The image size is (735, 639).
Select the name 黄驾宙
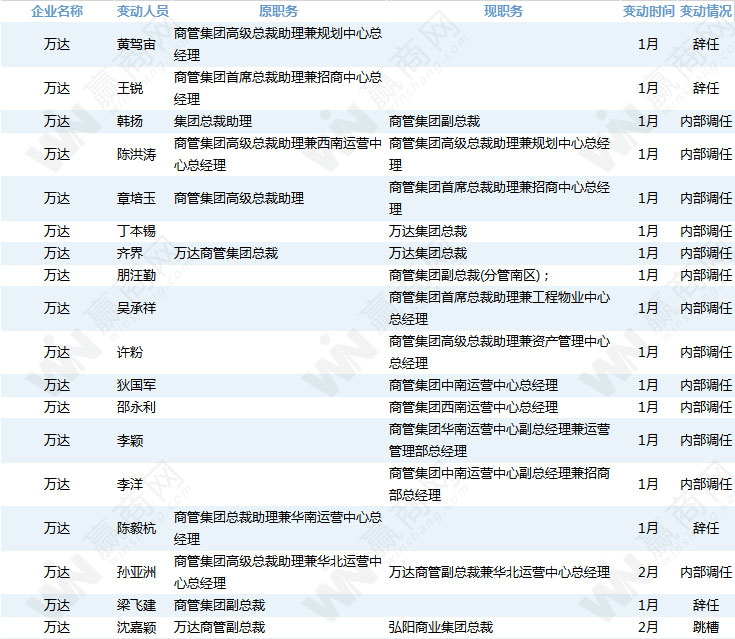point(136,45)
